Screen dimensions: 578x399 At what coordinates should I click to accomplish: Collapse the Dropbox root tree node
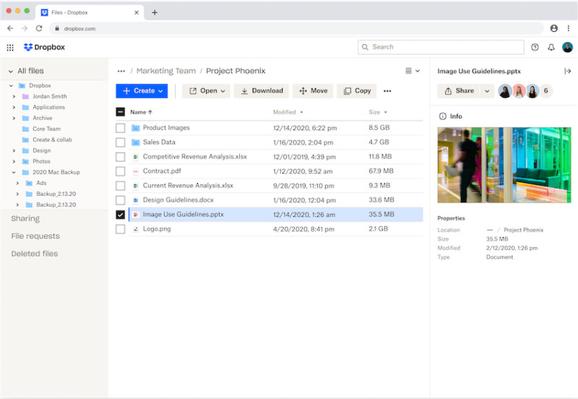click(11, 86)
